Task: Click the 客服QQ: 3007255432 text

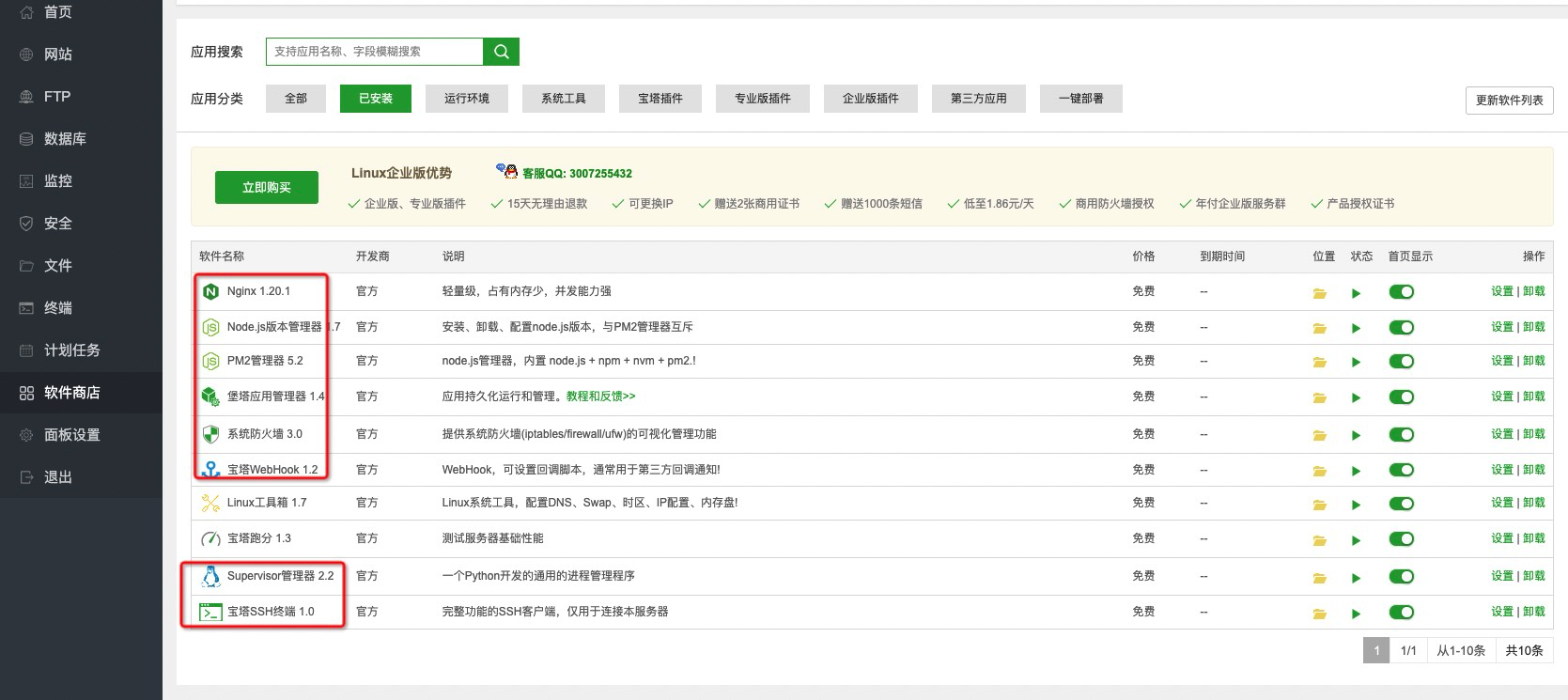Action: 577,174
